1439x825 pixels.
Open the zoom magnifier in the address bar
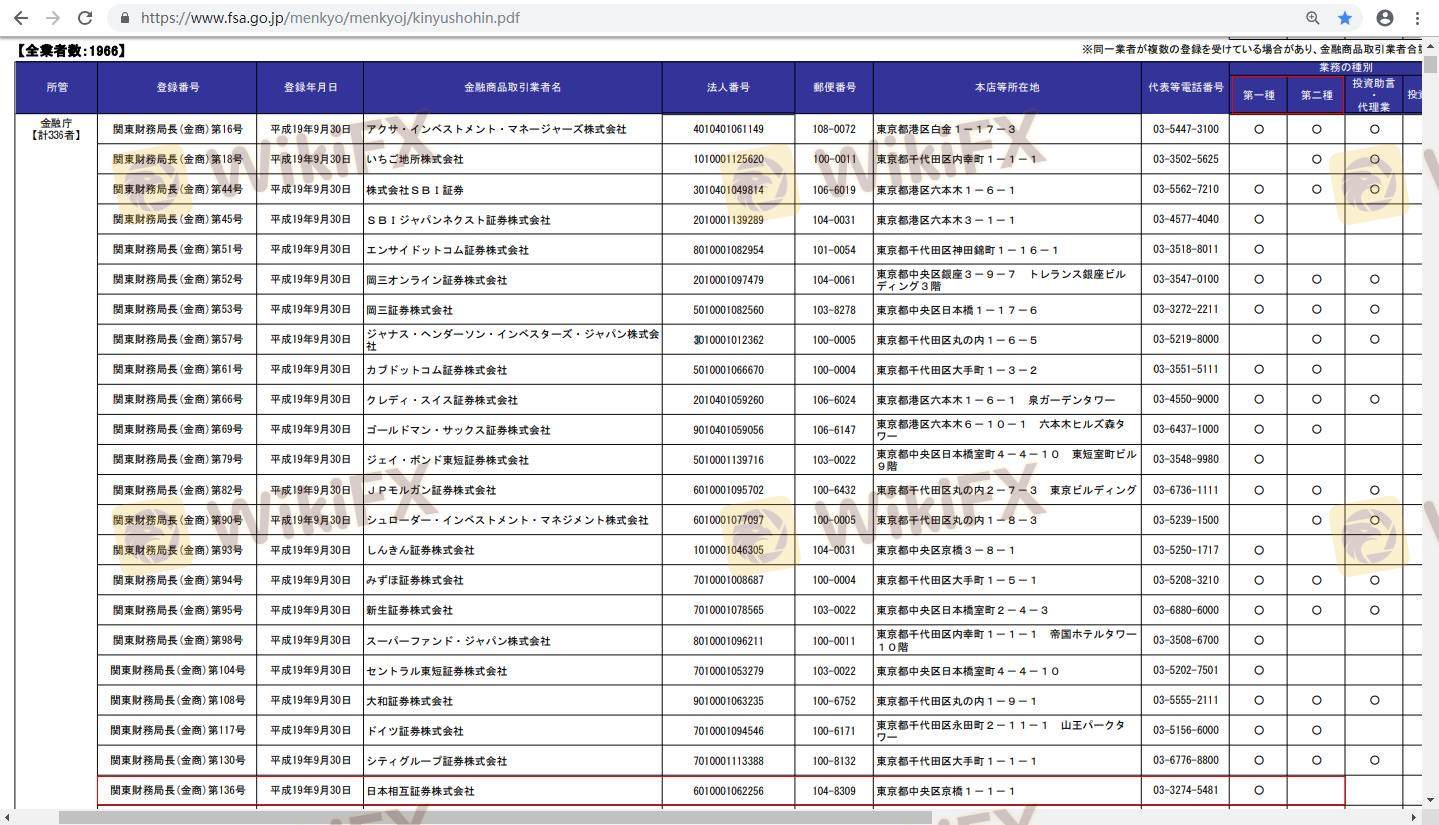(1313, 18)
